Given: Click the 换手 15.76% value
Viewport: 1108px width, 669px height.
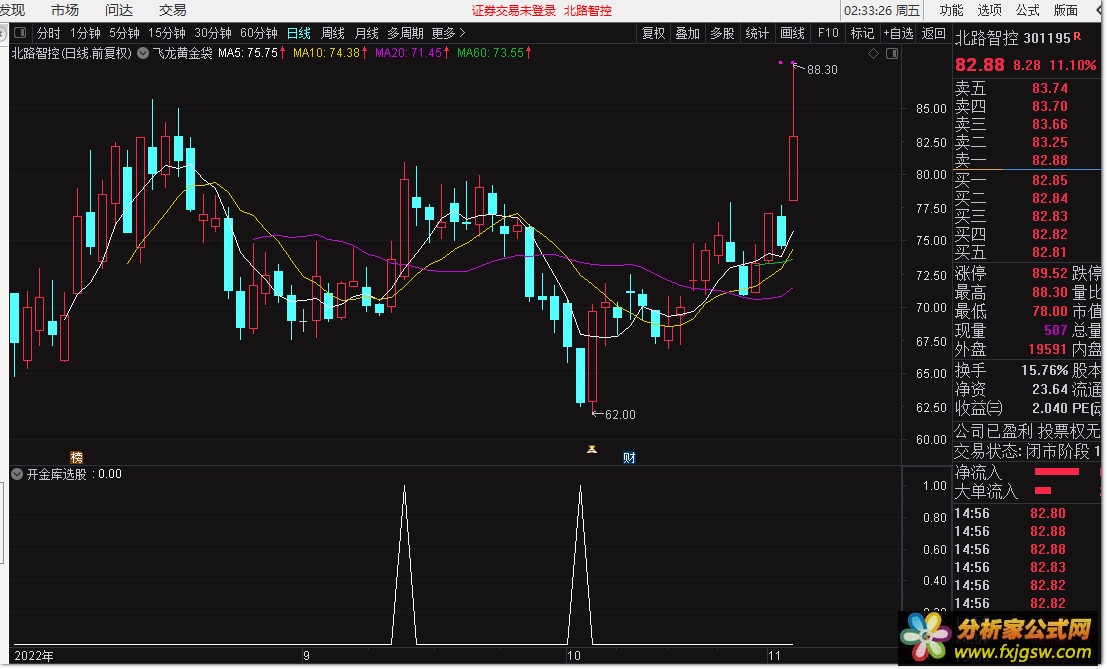Looking at the screenshot, I should click(x=1044, y=370).
